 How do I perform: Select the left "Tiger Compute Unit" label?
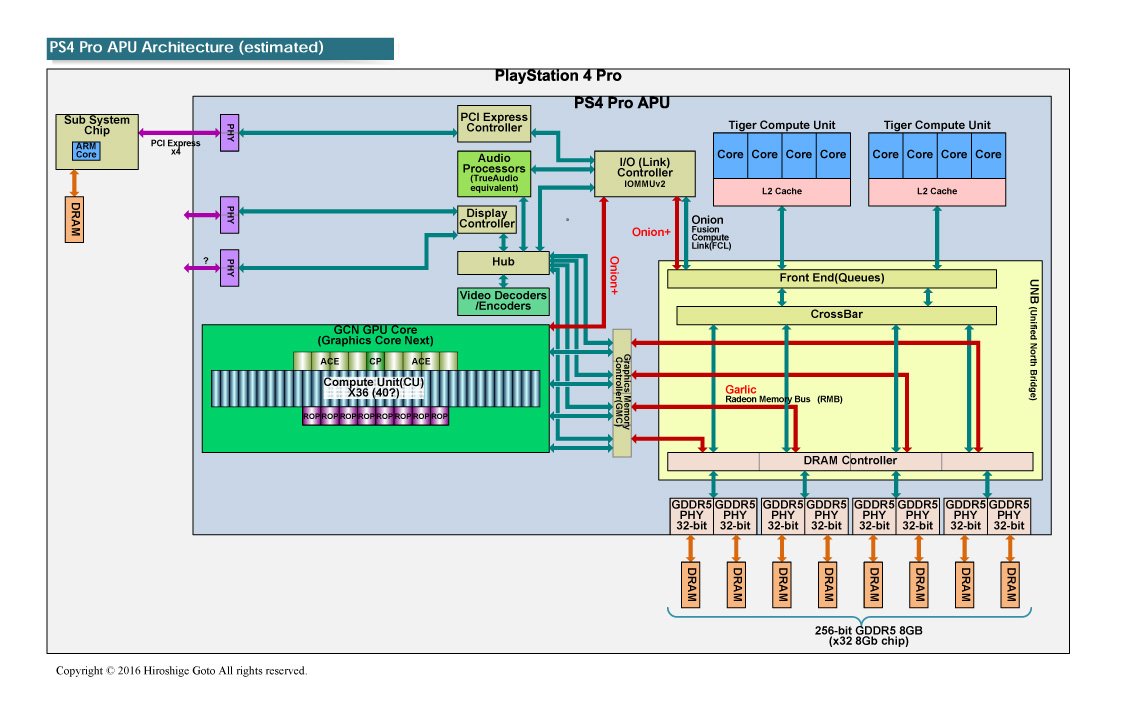tap(781, 125)
